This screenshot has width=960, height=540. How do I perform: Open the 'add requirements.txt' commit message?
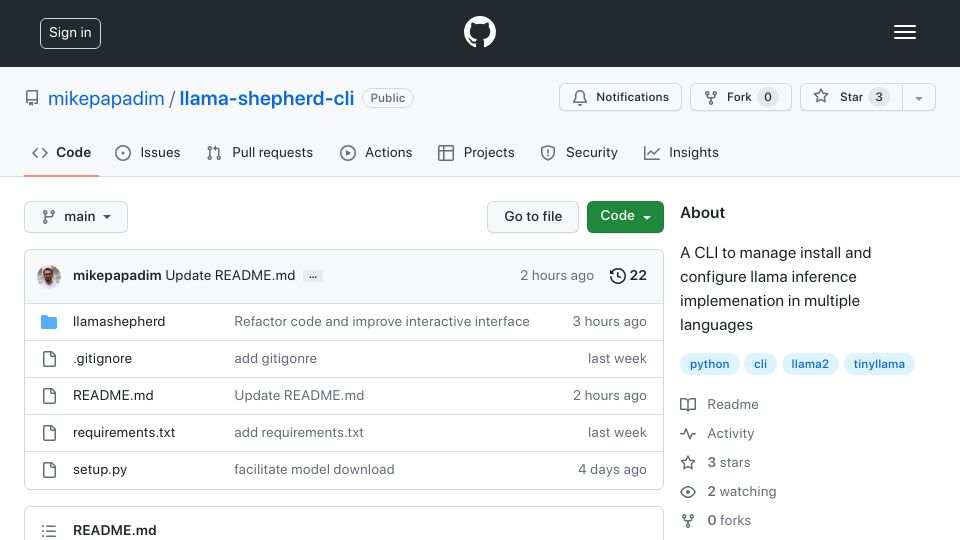299,433
